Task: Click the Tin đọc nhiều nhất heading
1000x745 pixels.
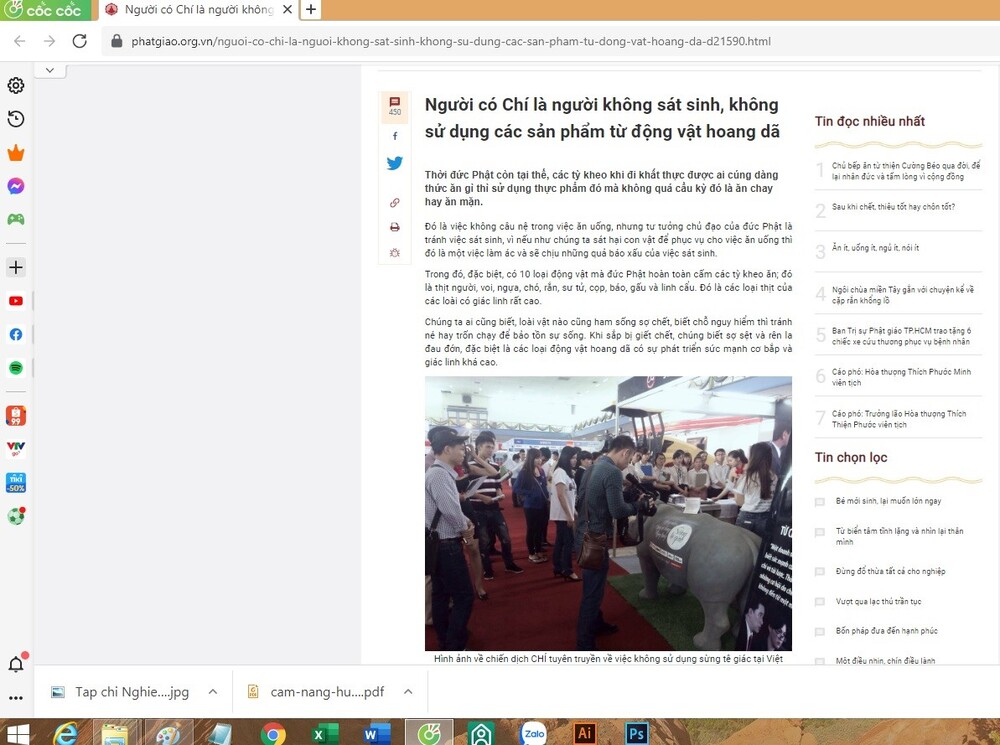Action: point(869,121)
